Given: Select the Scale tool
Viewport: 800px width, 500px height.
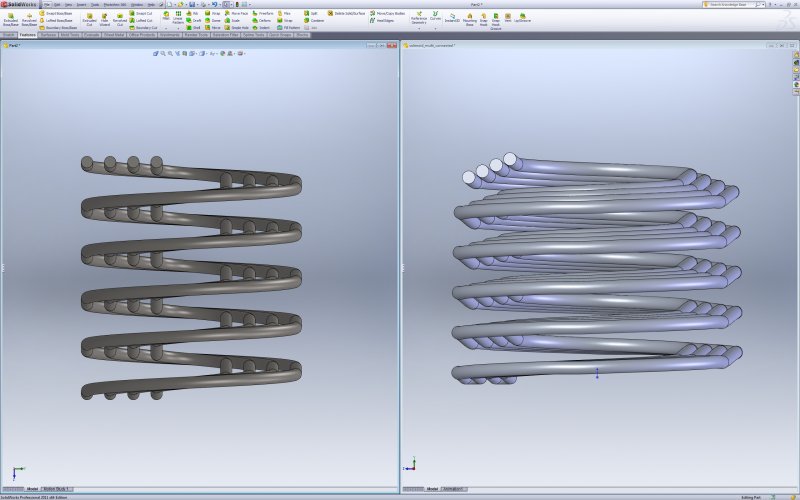Looking at the screenshot, I should pyautogui.click(x=232, y=20).
